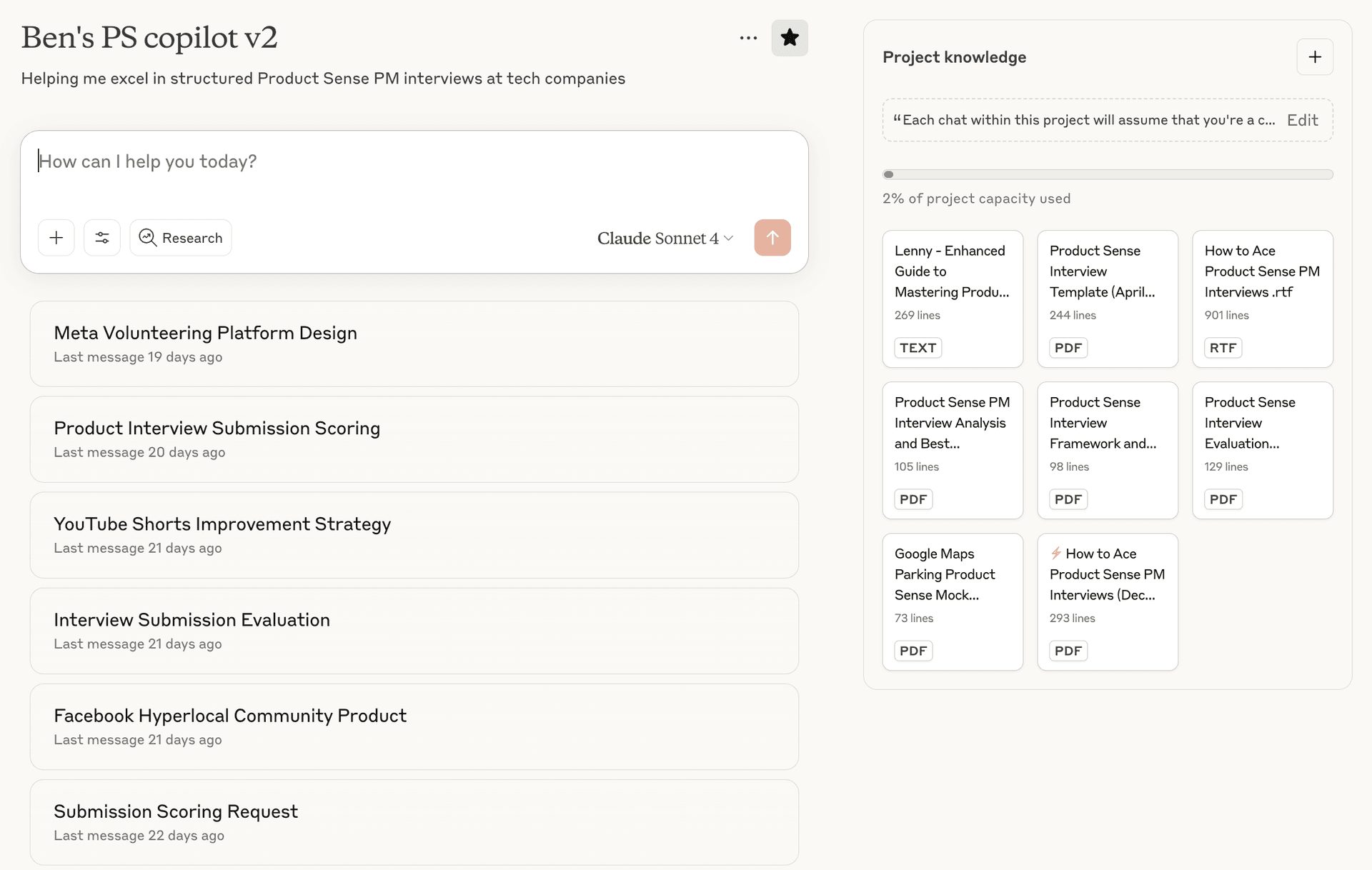Click the Ben's PS copilot v2 title

tap(149, 37)
